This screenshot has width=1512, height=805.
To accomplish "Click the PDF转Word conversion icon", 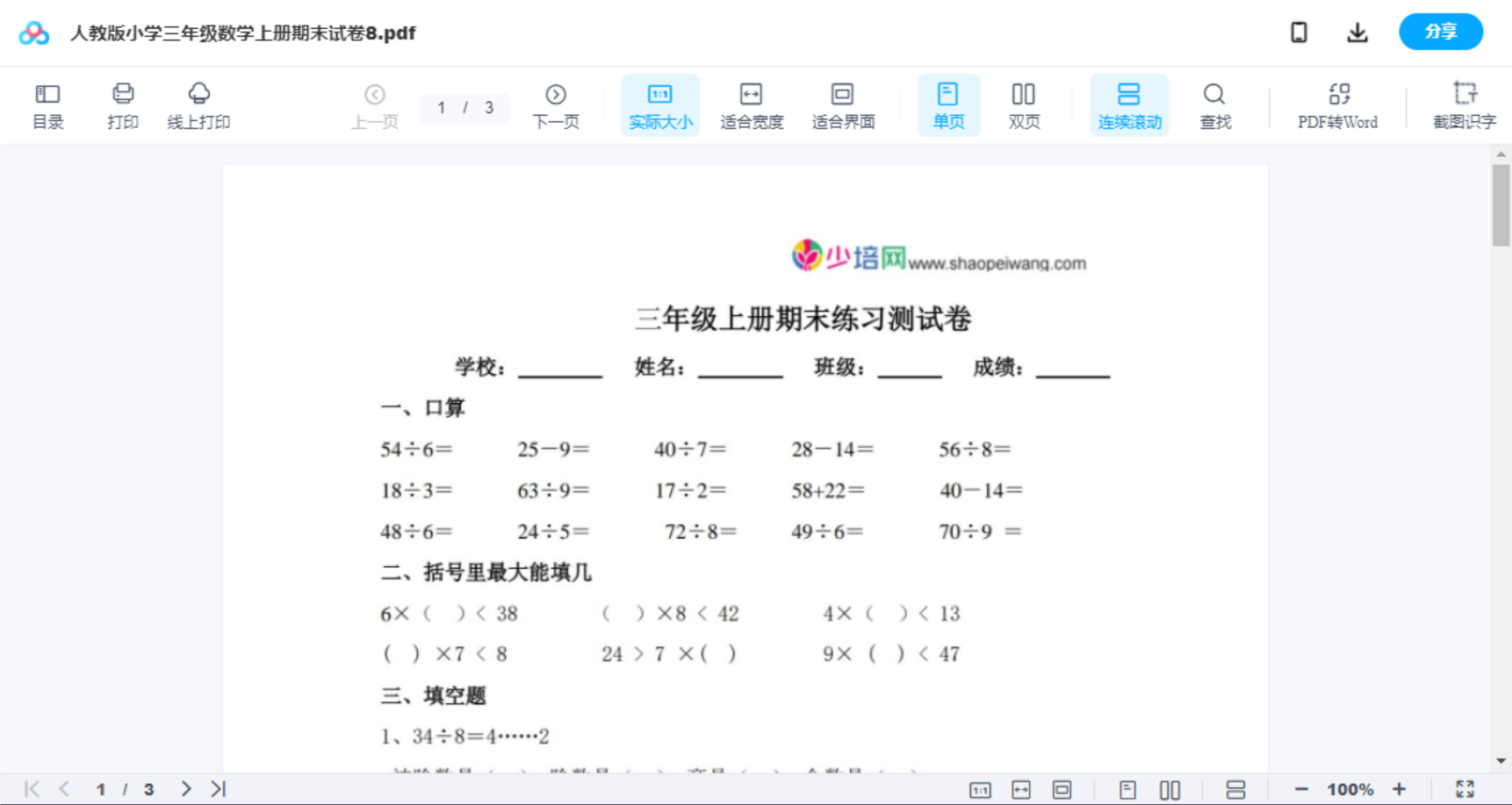I will click(1337, 104).
